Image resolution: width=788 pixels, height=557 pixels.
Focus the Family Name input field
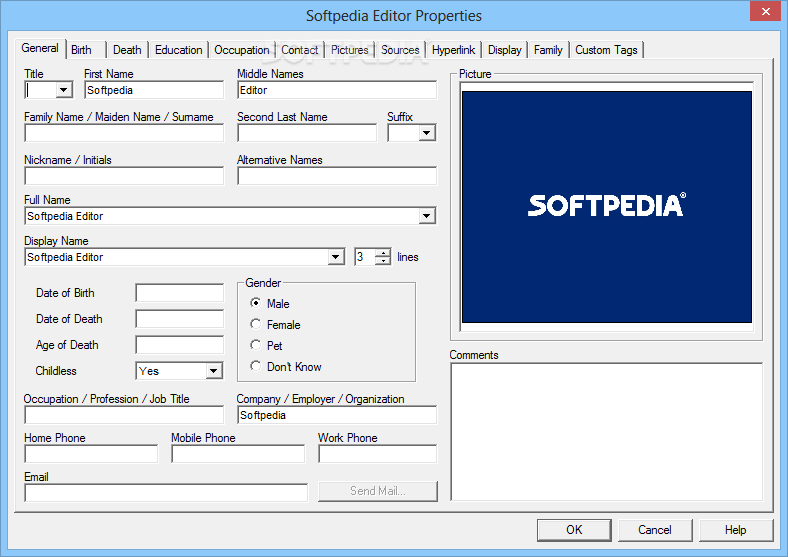pyautogui.click(x=124, y=133)
